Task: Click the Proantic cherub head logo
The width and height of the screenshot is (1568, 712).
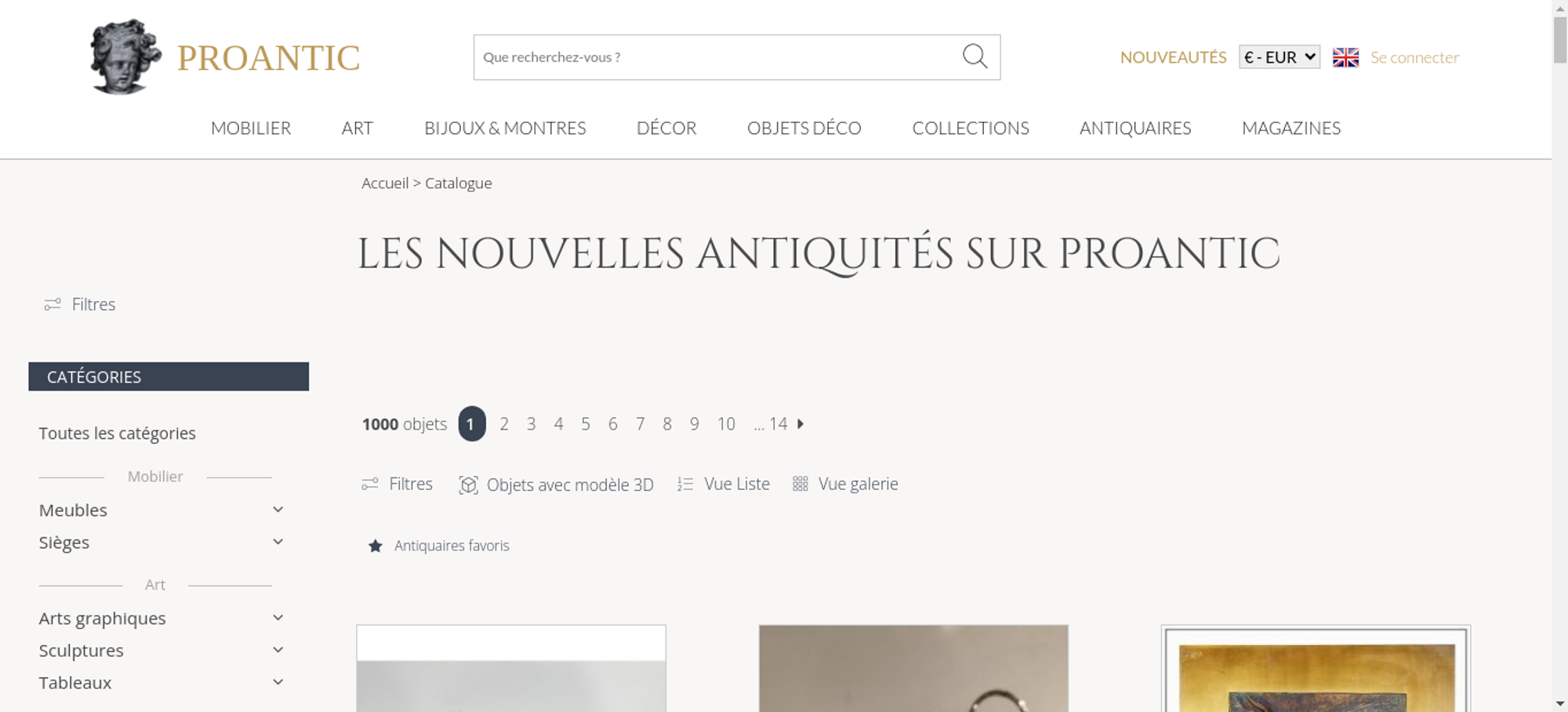Action: click(x=125, y=57)
